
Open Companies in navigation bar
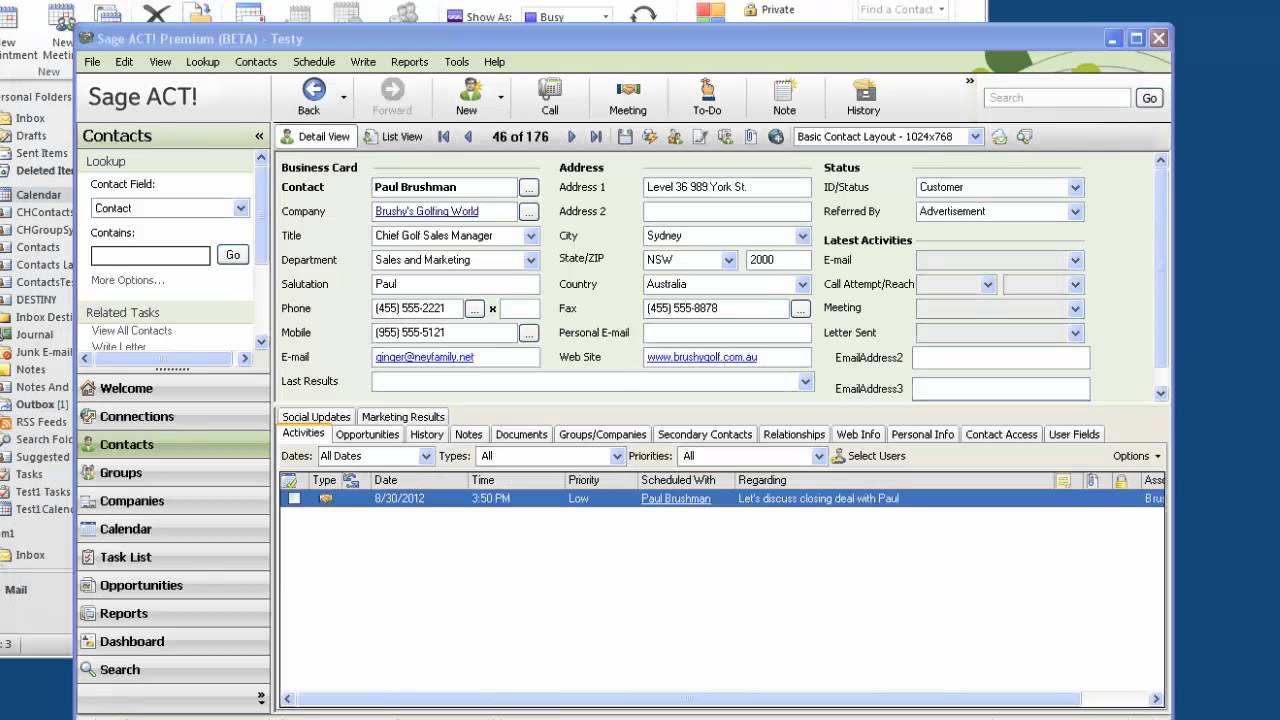(173, 501)
